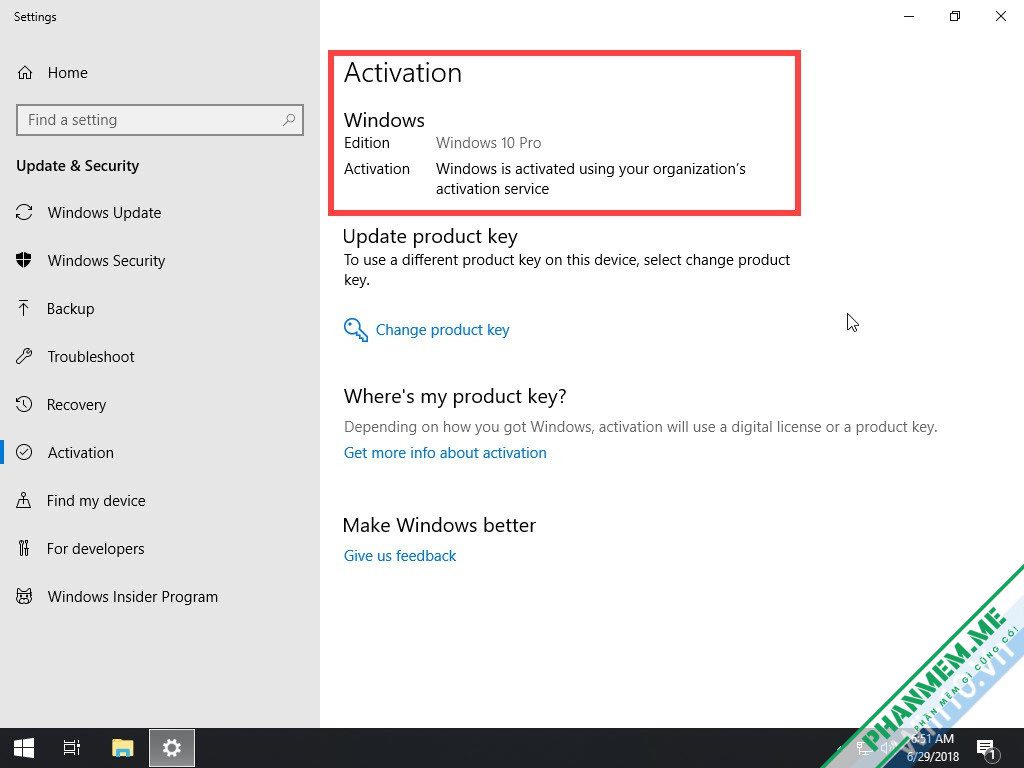This screenshot has height=768, width=1024.
Task: Open Get more info about activation
Action: 445,453
